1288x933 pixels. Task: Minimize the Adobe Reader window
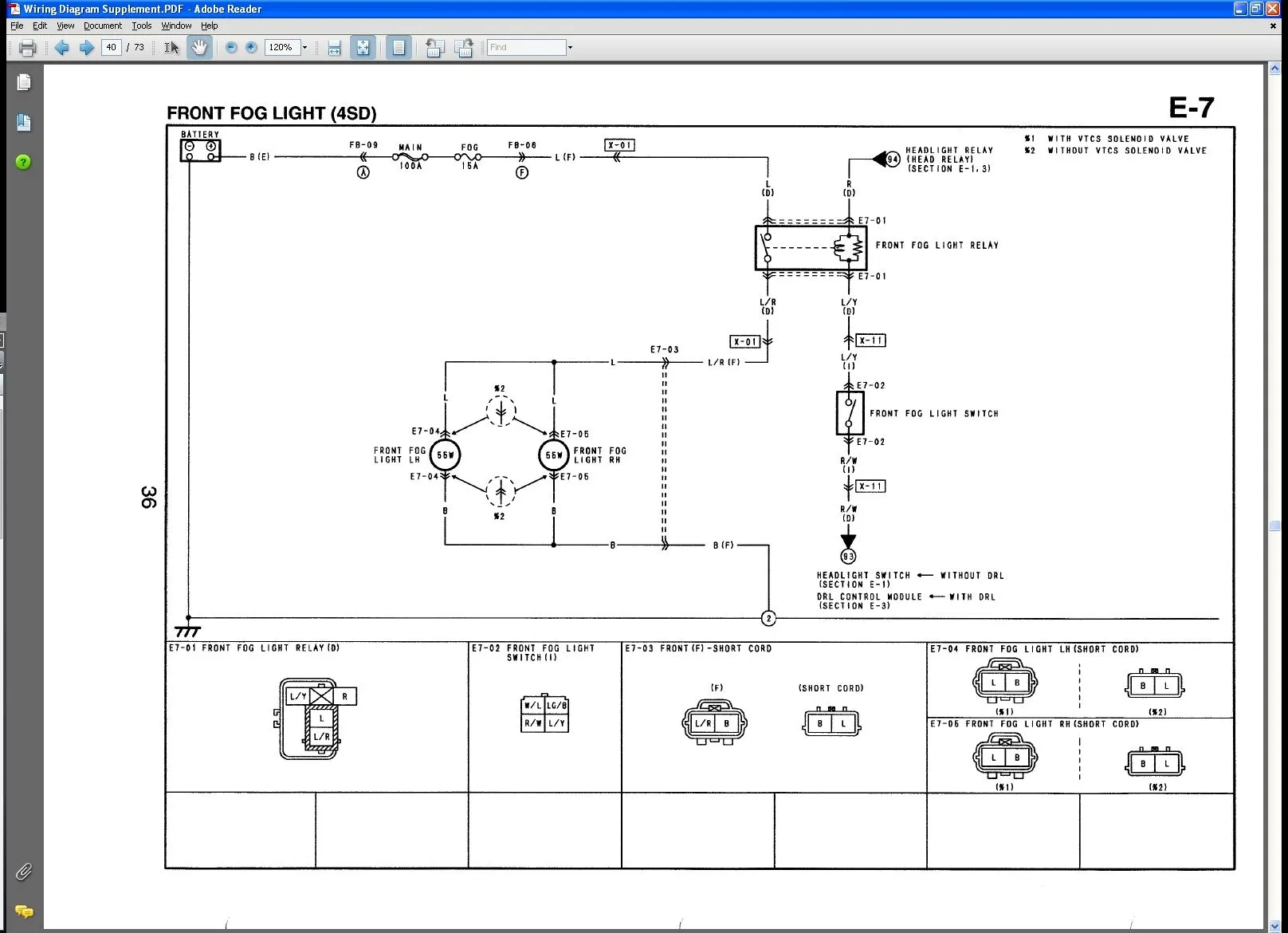pos(1240,9)
